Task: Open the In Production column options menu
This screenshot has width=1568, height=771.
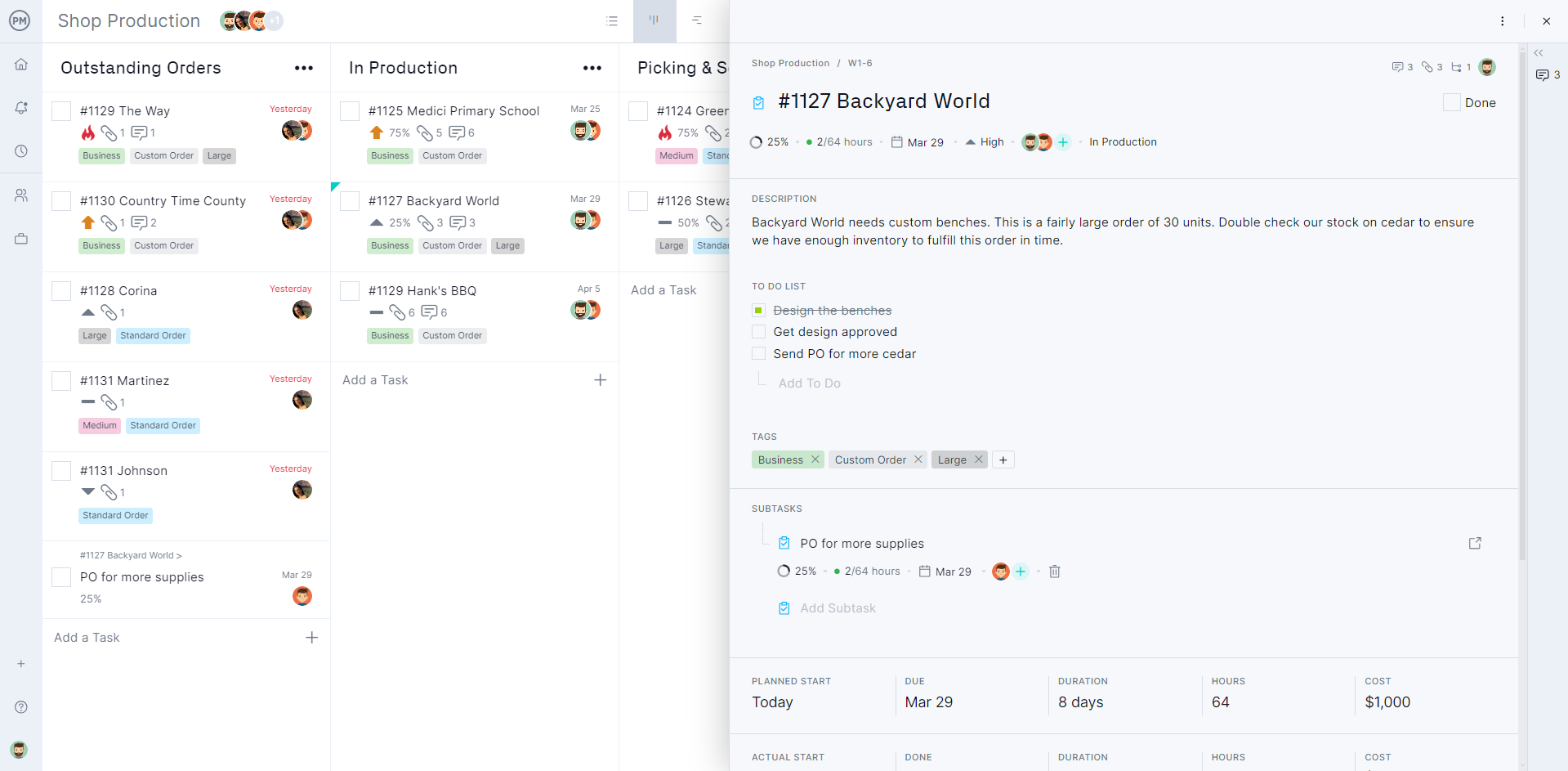Action: [592, 68]
